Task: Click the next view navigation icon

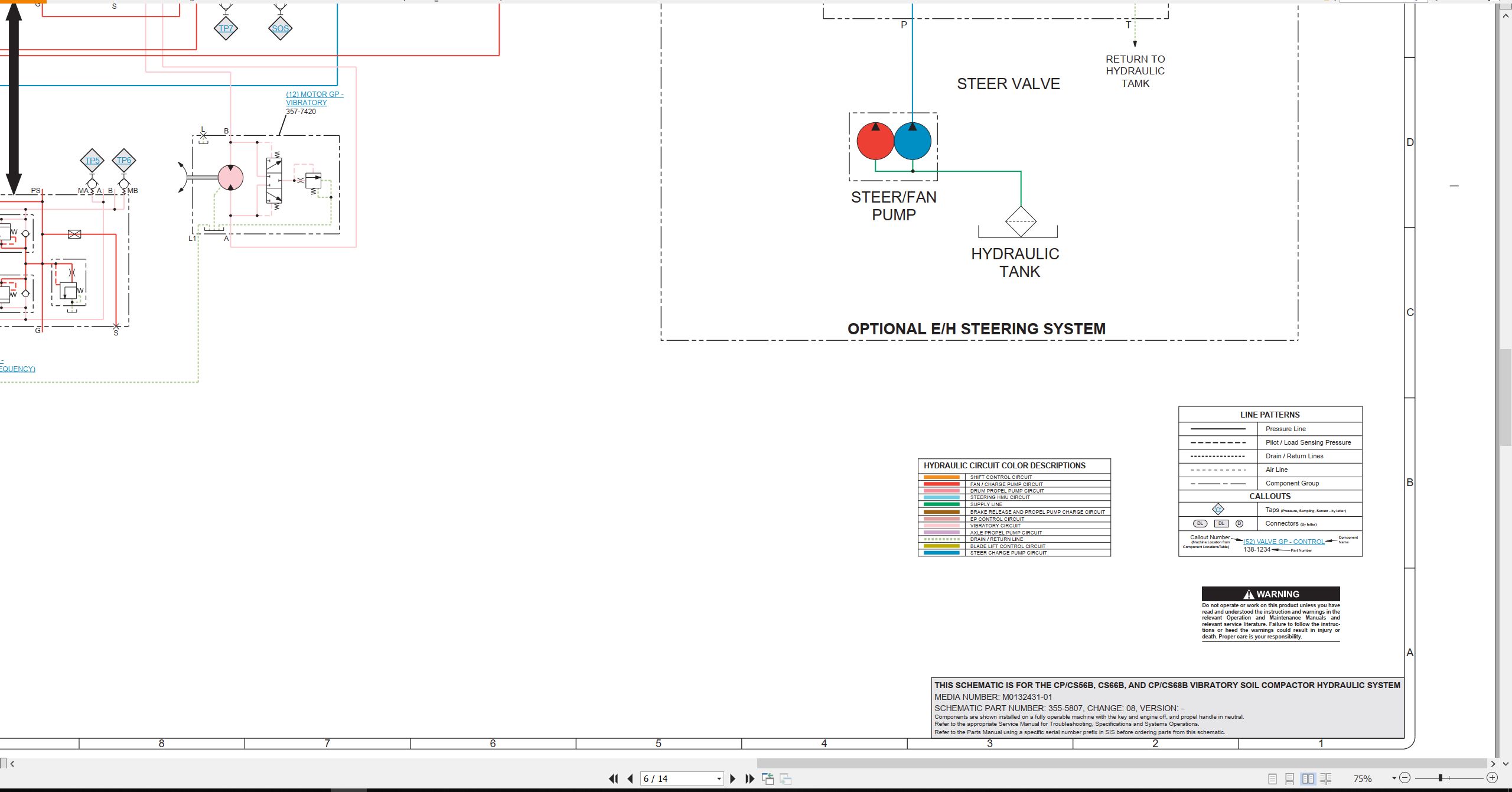Action: [786, 778]
